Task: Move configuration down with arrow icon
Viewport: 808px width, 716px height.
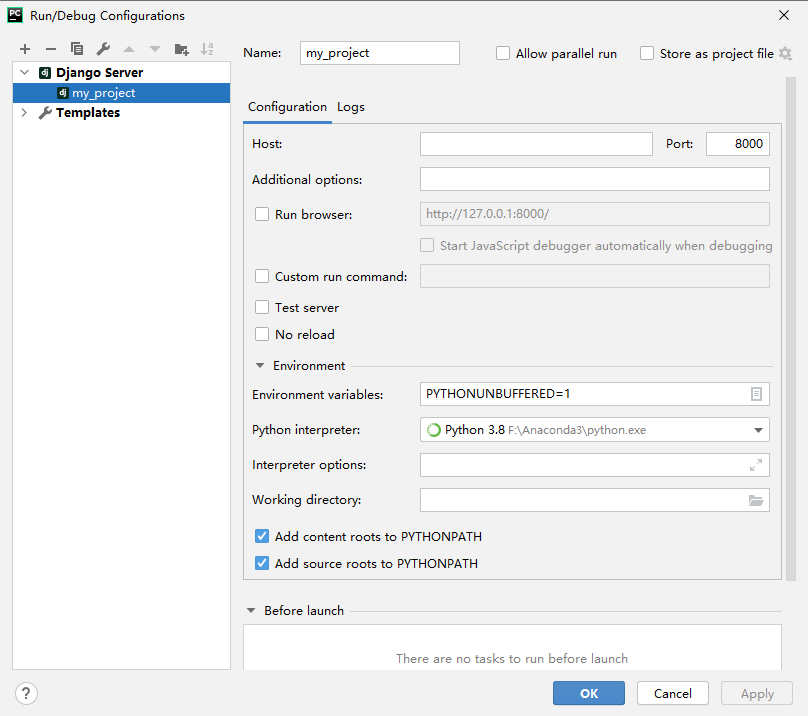Action: (x=155, y=49)
